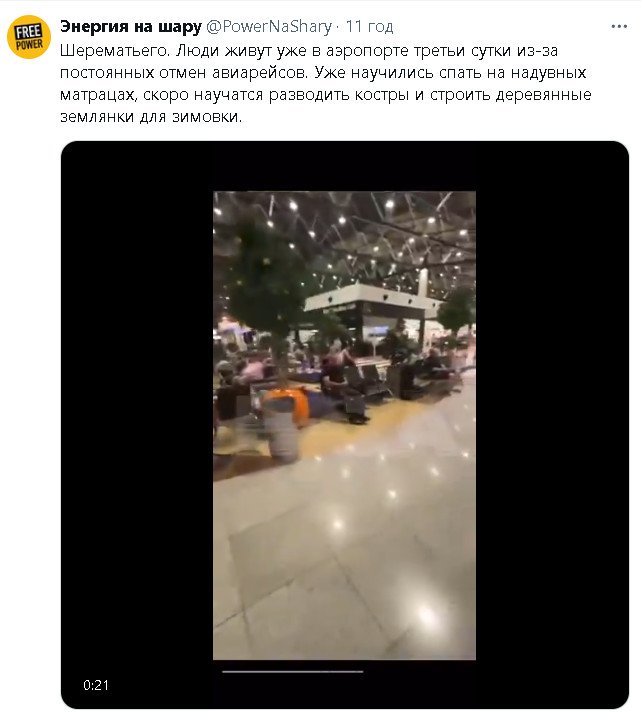Screen dimensions: 641x714
Task: Click the black area left of video frame
Action: pyautogui.click(x=137, y=420)
